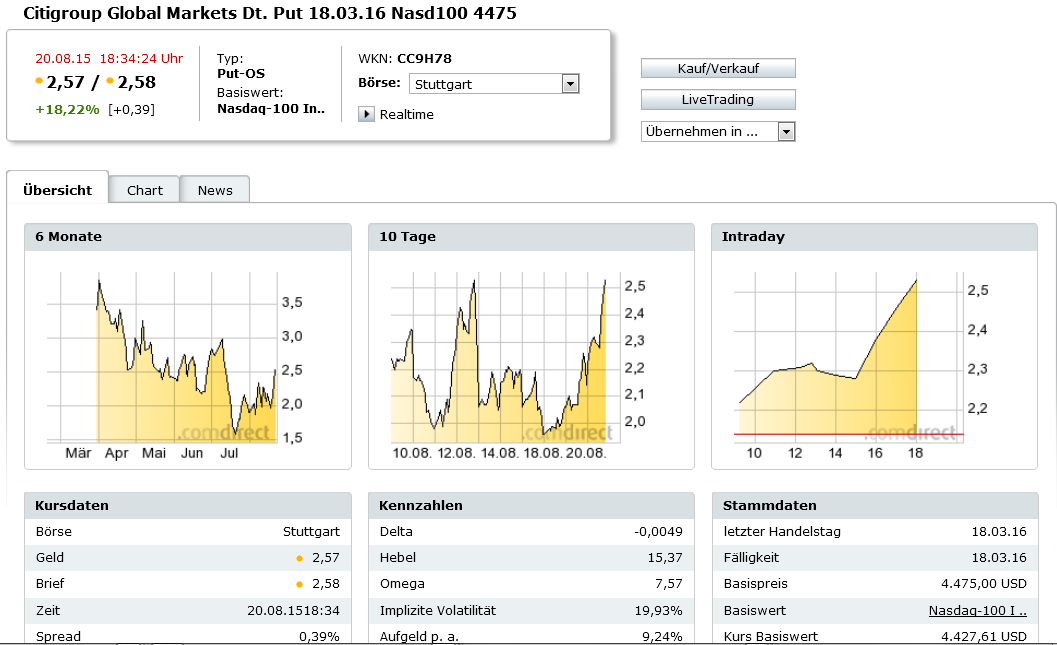
Task: Click the orange dot beside ask price 2,58
Action: pyautogui.click(x=110, y=82)
